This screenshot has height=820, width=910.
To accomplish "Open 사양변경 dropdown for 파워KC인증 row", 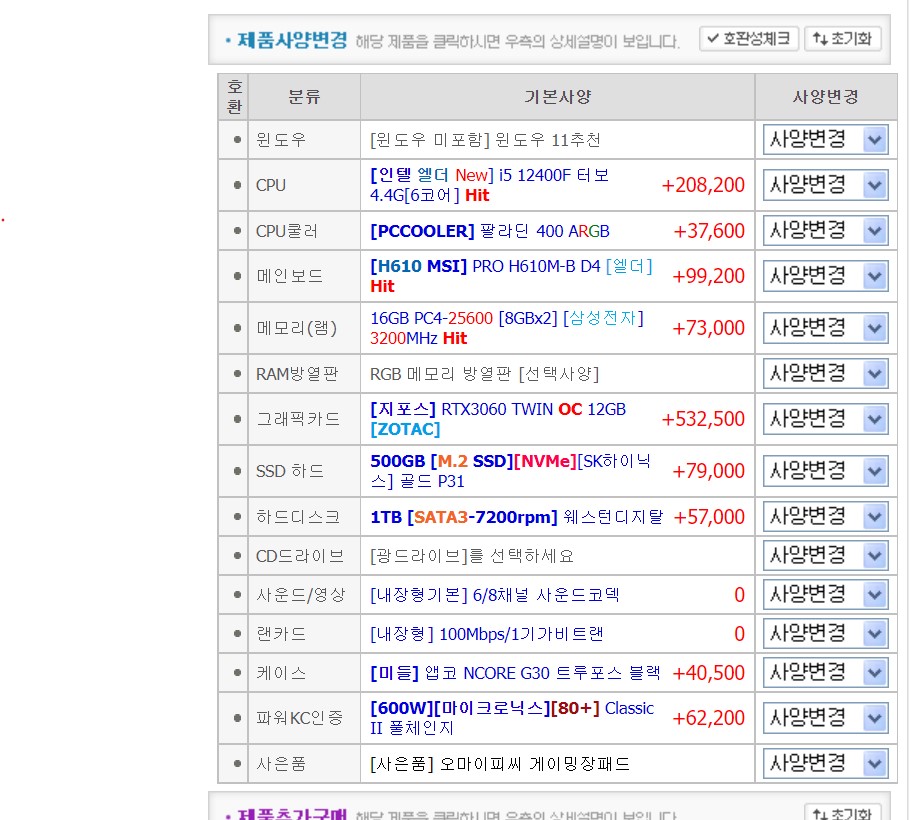I will pyautogui.click(x=825, y=718).
